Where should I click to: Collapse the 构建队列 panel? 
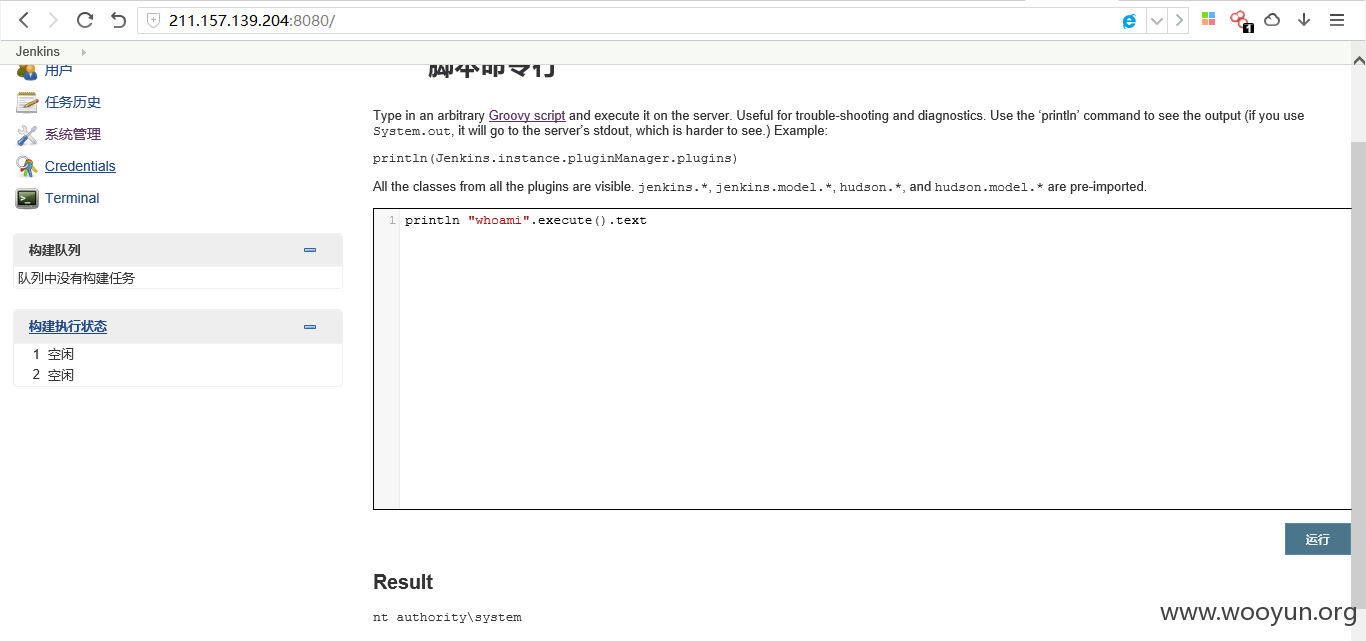pos(310,250)
